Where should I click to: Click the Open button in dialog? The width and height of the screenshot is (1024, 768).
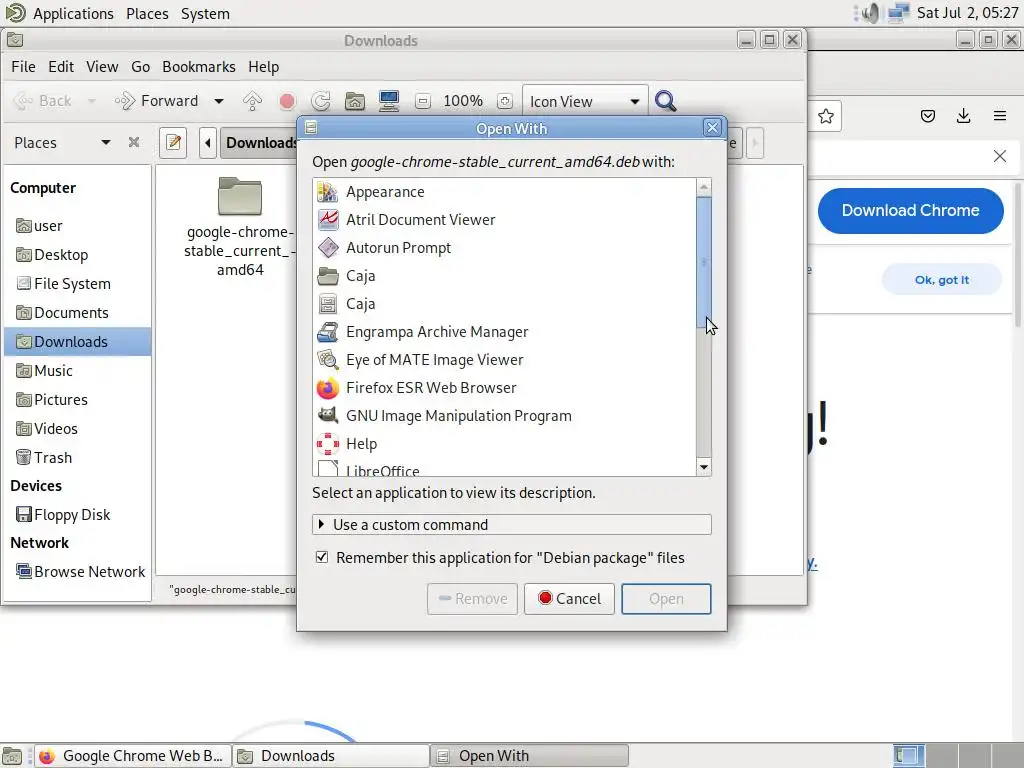click(x=666, y=599)
